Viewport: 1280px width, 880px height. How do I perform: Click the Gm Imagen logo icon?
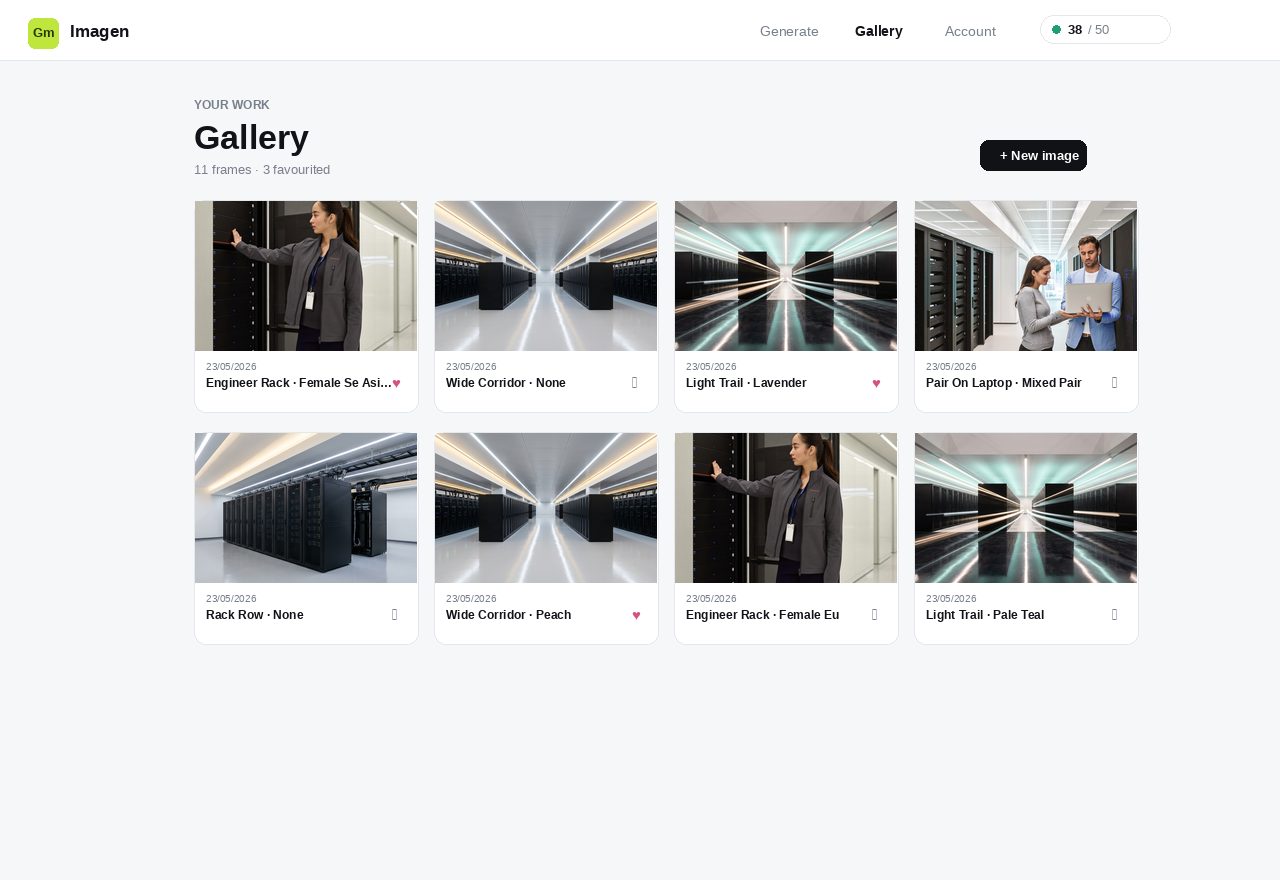[43, 33]
